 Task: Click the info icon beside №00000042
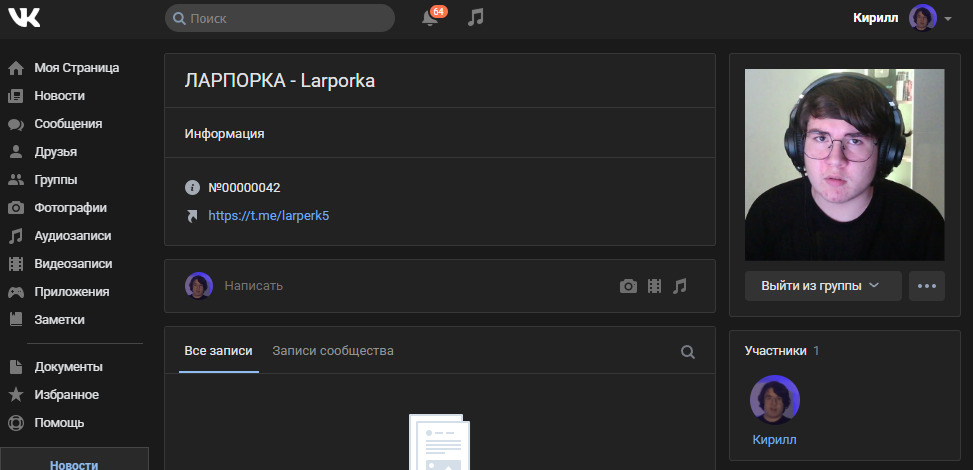point(193,188)
